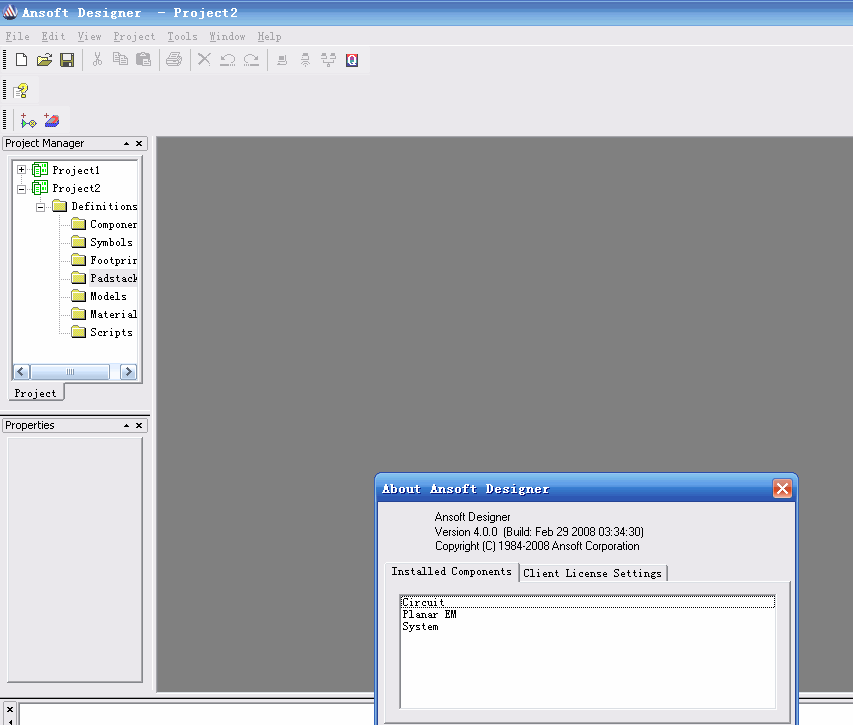Viewport: 853px width, 725px height.
Task: Collapse the Definitions folder node
Action: pos(40,207)
